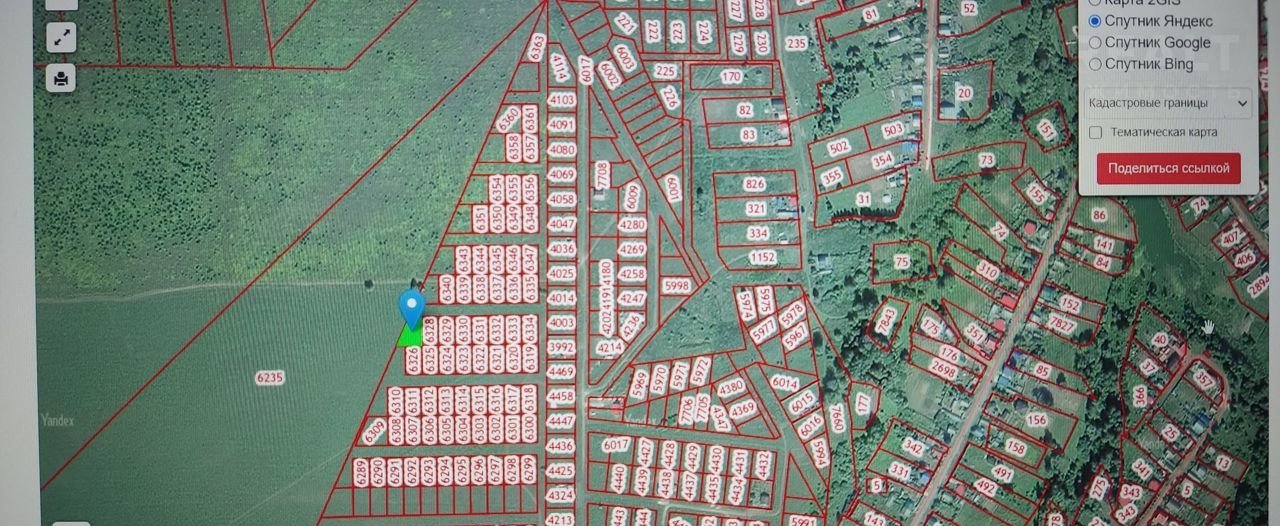Enable the Тематическая карта checkbox
The image size is (1280, 526).
(1096, 132)
